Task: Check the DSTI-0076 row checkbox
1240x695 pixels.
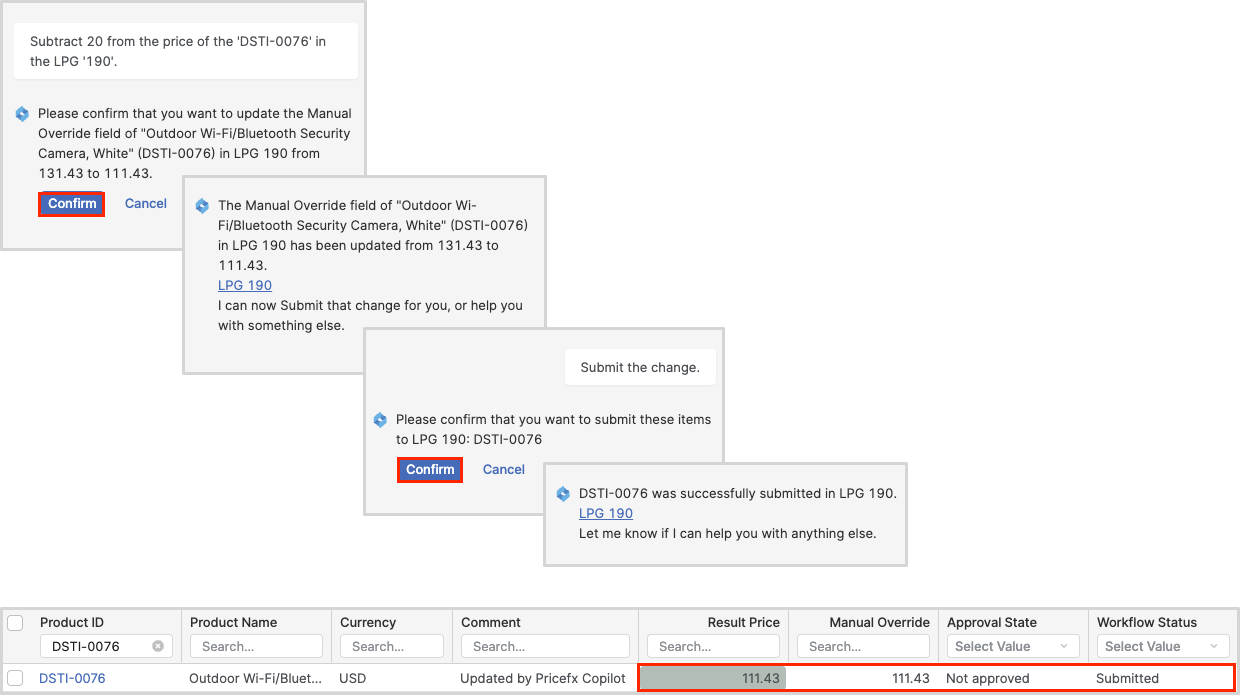Action: (x=16, y=678)
